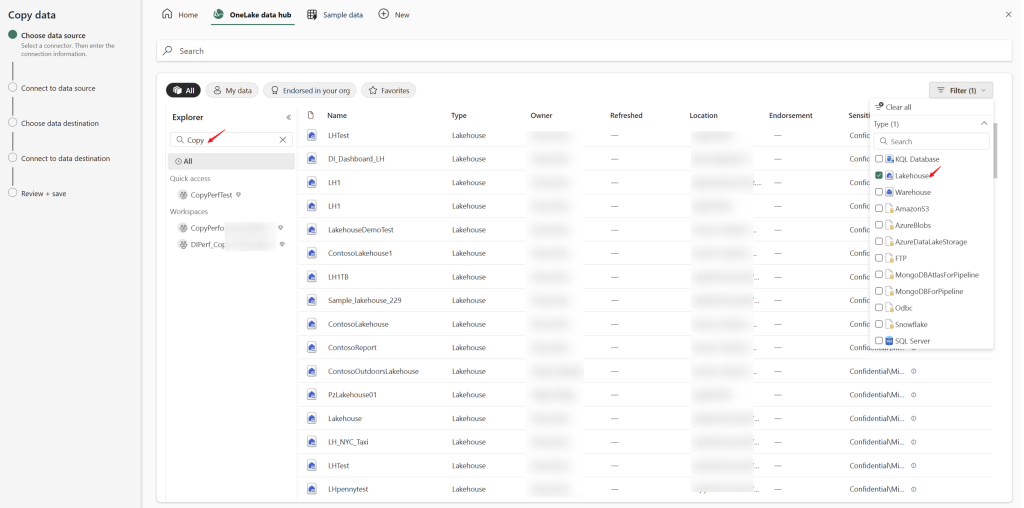1024x508 pixels.
Task: Check the FTP filter checkbox
Action: click(x=879, y=258)
